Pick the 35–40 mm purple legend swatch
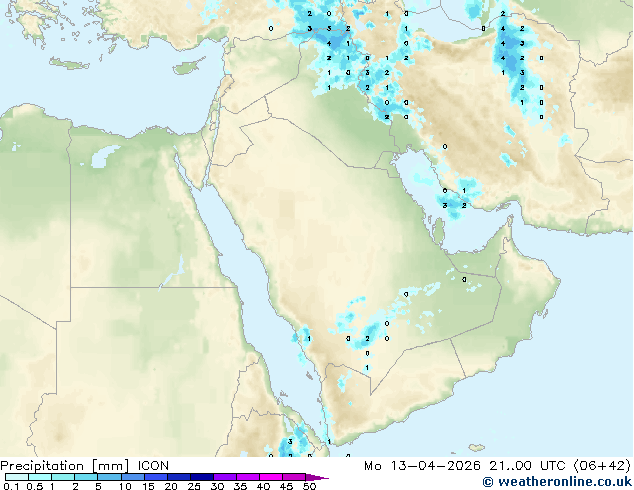Viewport: 634px width, 490px height. coord(247,477)
